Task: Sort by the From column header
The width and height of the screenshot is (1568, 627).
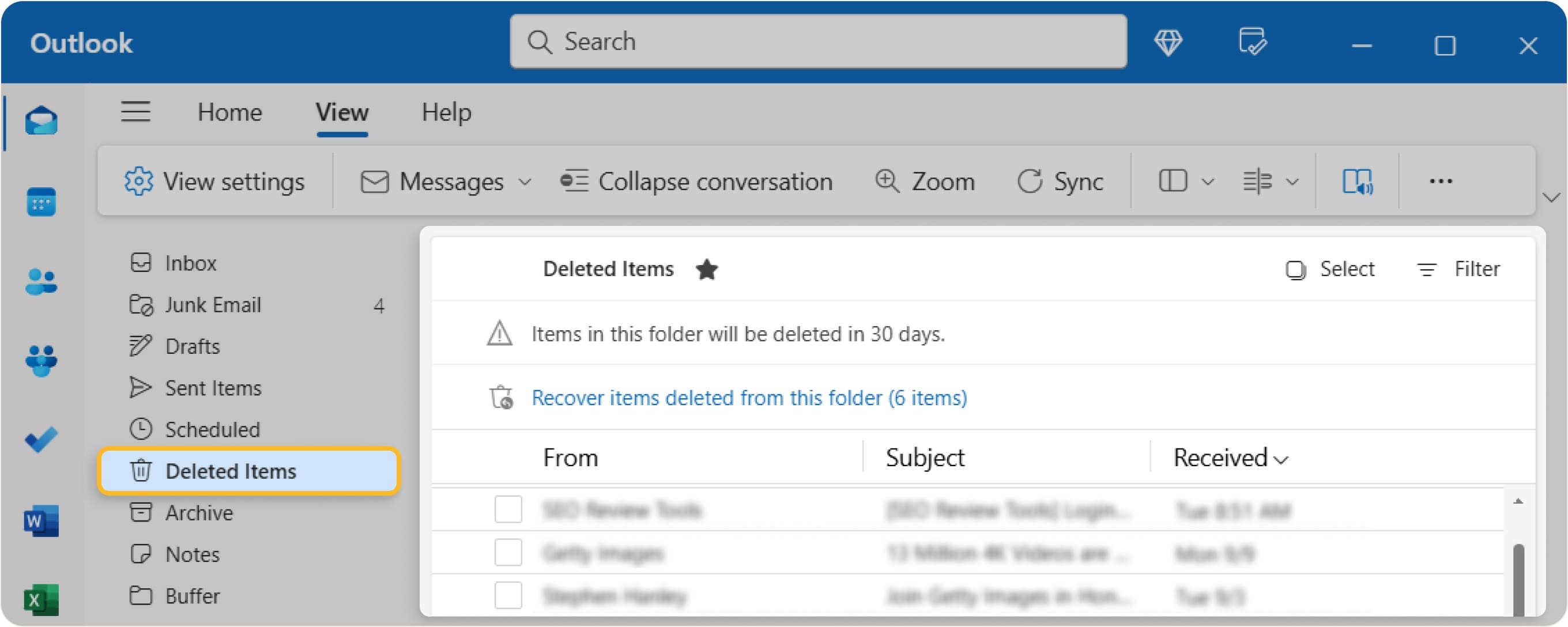Action: click(570, 458)
